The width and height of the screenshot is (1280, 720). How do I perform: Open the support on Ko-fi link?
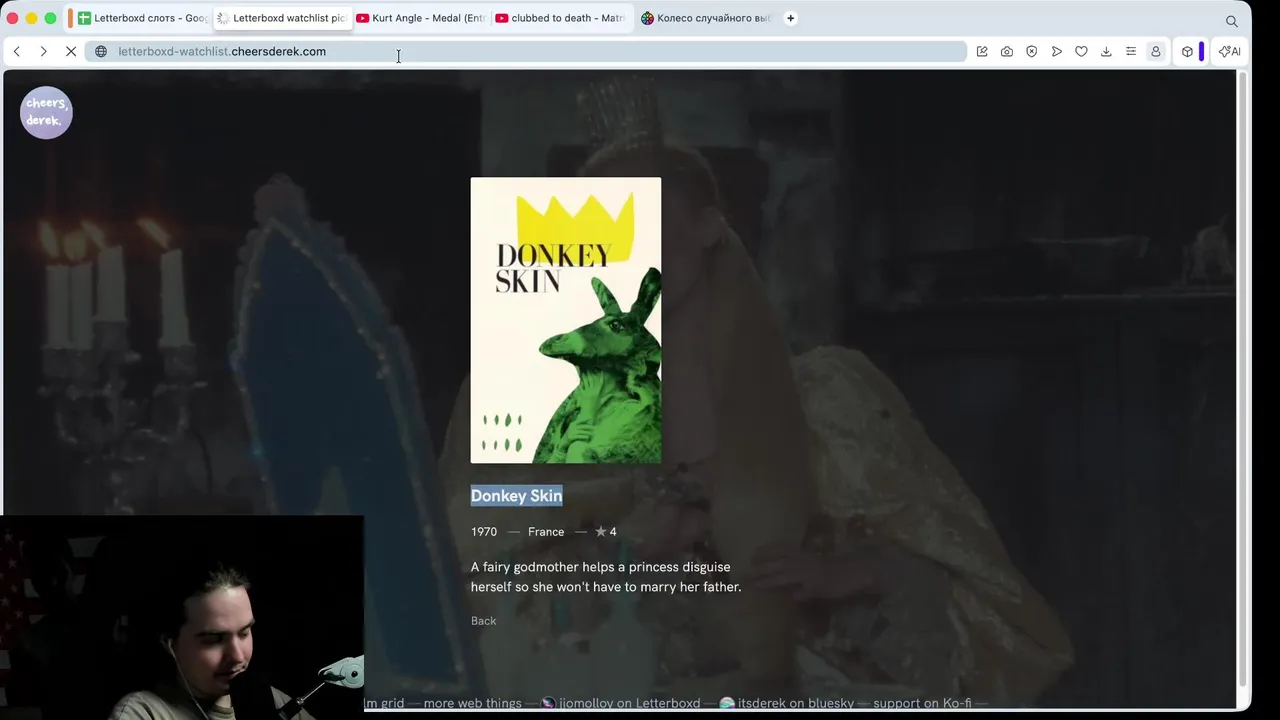click(922, 703)
